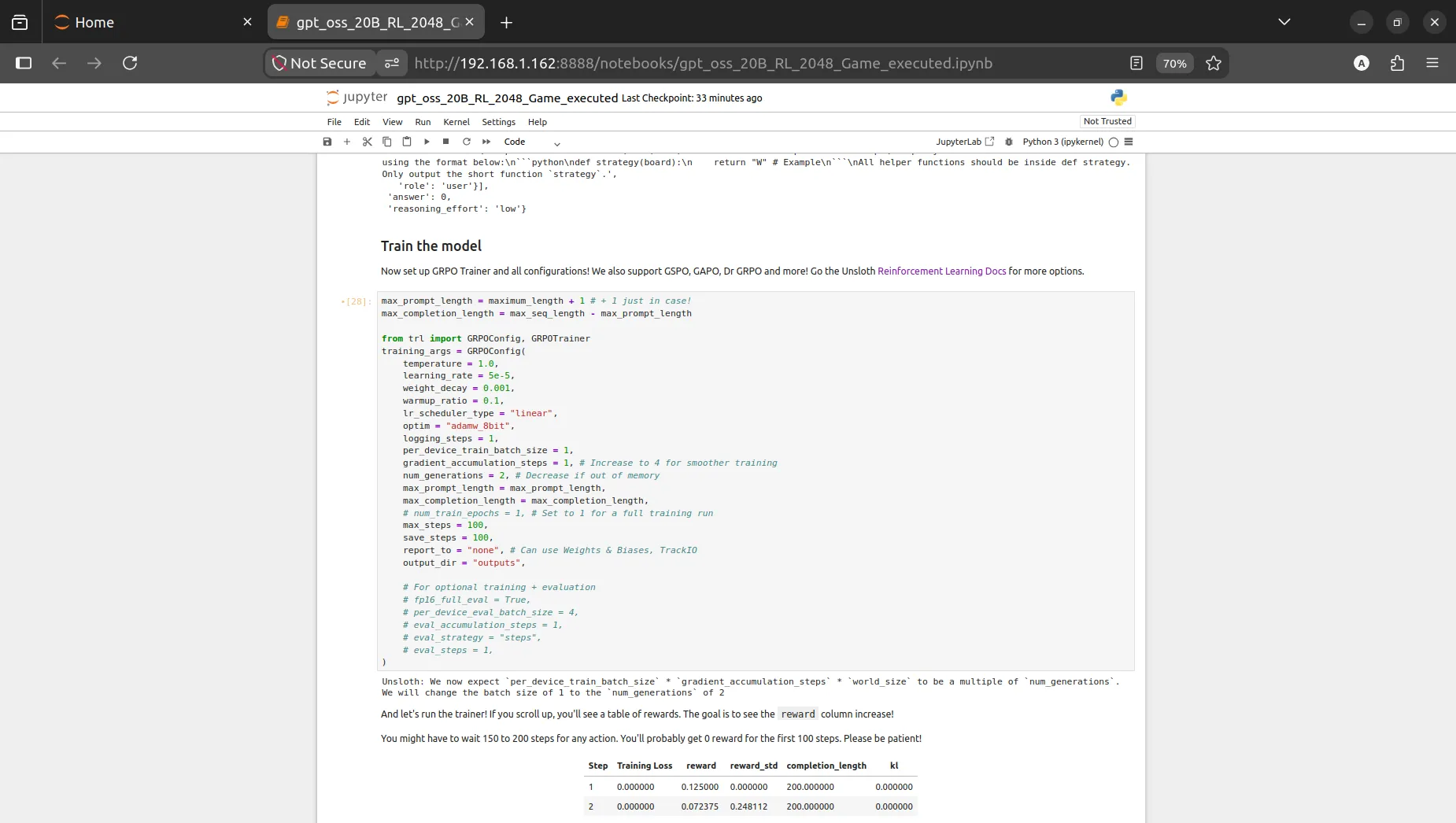The width and height of the screenshot is (1456, 823).
Task: Restart kernel and run all cells
Action: (x=486, y=142)
